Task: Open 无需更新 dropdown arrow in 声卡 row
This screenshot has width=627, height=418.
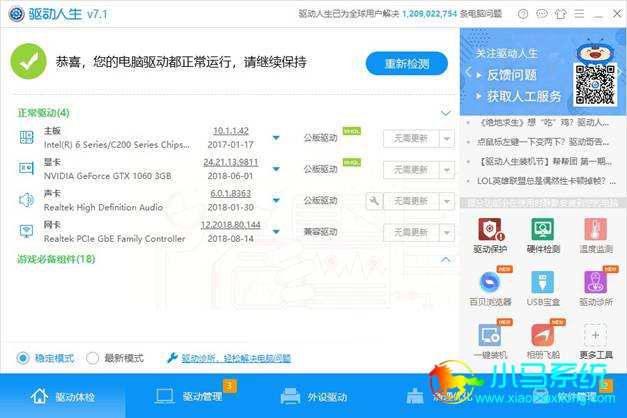Action: click(447, 201)
